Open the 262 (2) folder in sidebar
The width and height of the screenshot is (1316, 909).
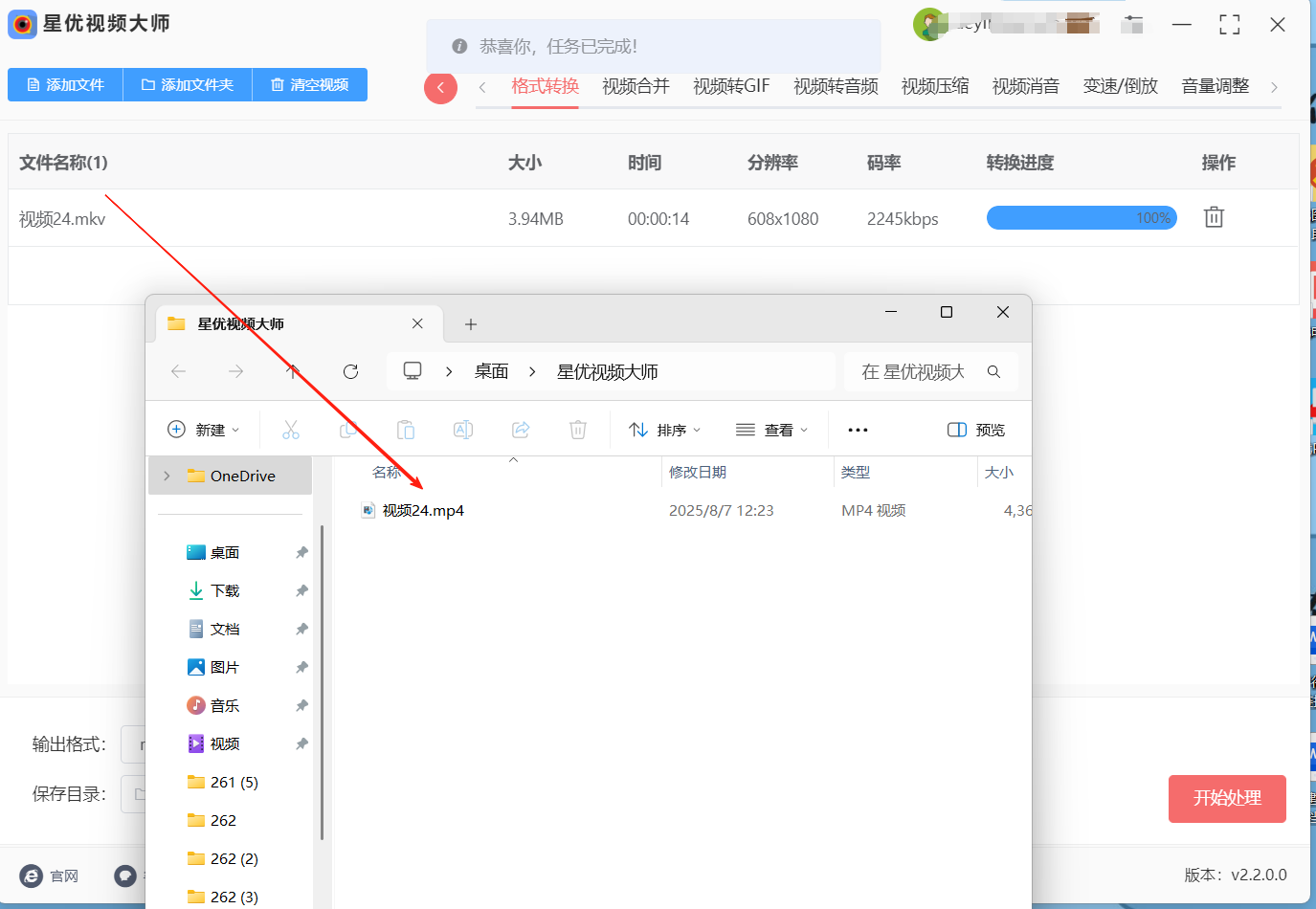[x=222, y=858]
